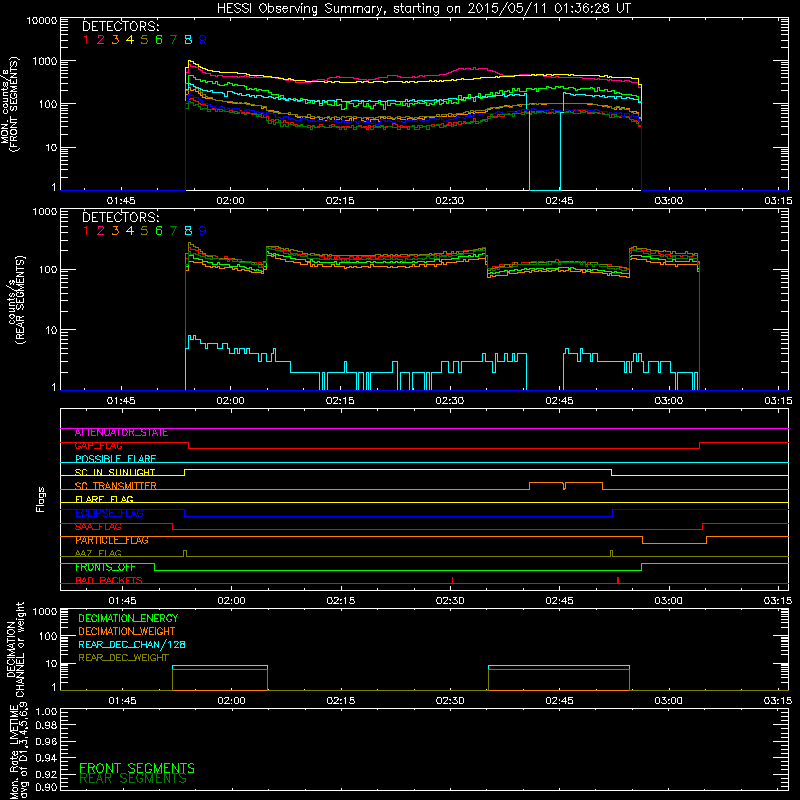The width and height of the screenshot is (800, 800).
Task: Click the DECIMATION_ENERGY legend entry
Action: pyautogui.click(x=128, y=618)
